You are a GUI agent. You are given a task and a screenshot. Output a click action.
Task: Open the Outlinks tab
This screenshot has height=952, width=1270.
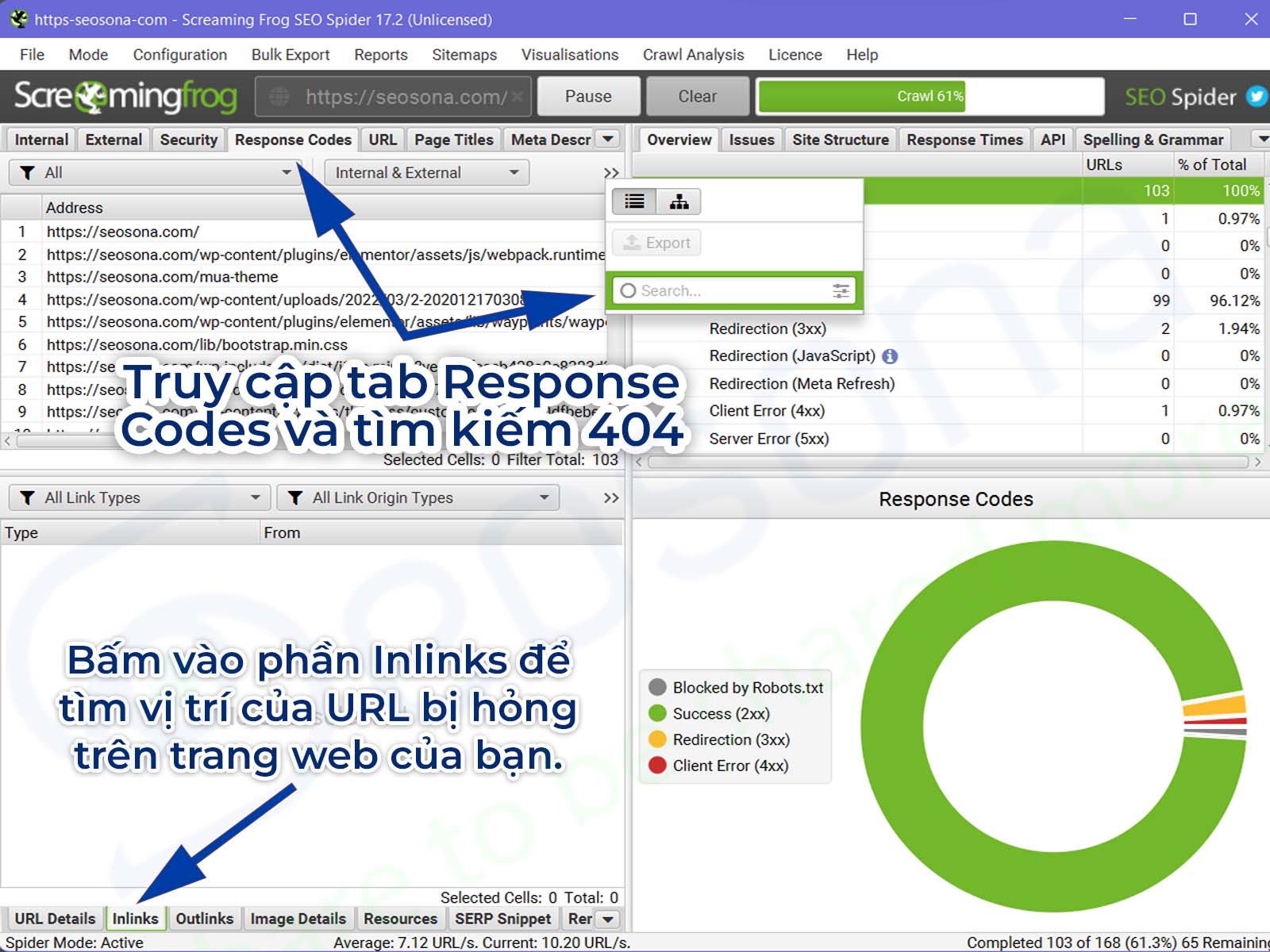pyautogui.click(x=205, y=919)
